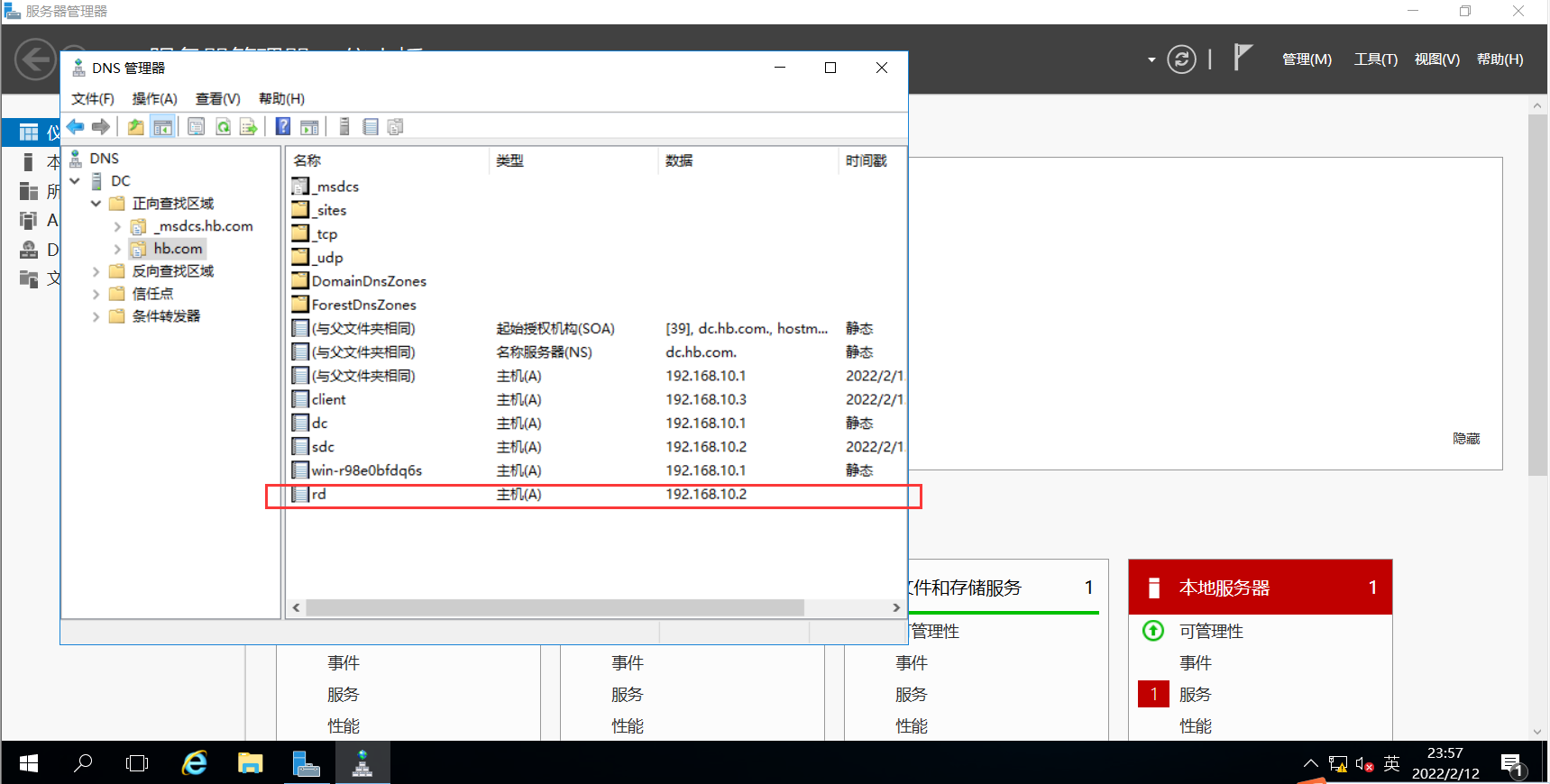
Task: Open Server Manager dashboard sidebar icon
Action: coord(29,132)
